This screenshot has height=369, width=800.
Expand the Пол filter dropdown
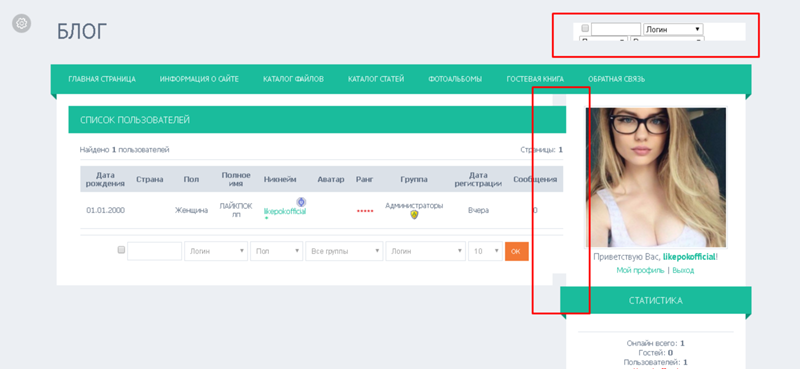coord(277,251)
